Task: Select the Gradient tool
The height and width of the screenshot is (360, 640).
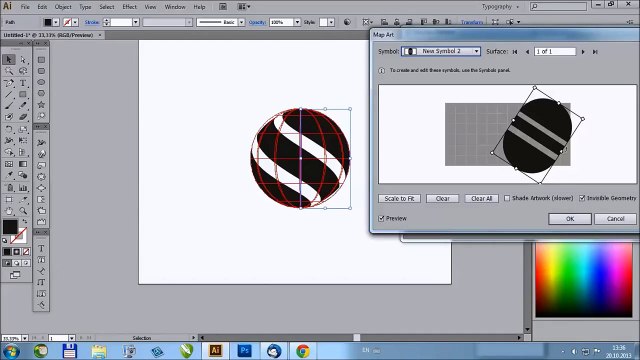Action: [x=23, y=164]
